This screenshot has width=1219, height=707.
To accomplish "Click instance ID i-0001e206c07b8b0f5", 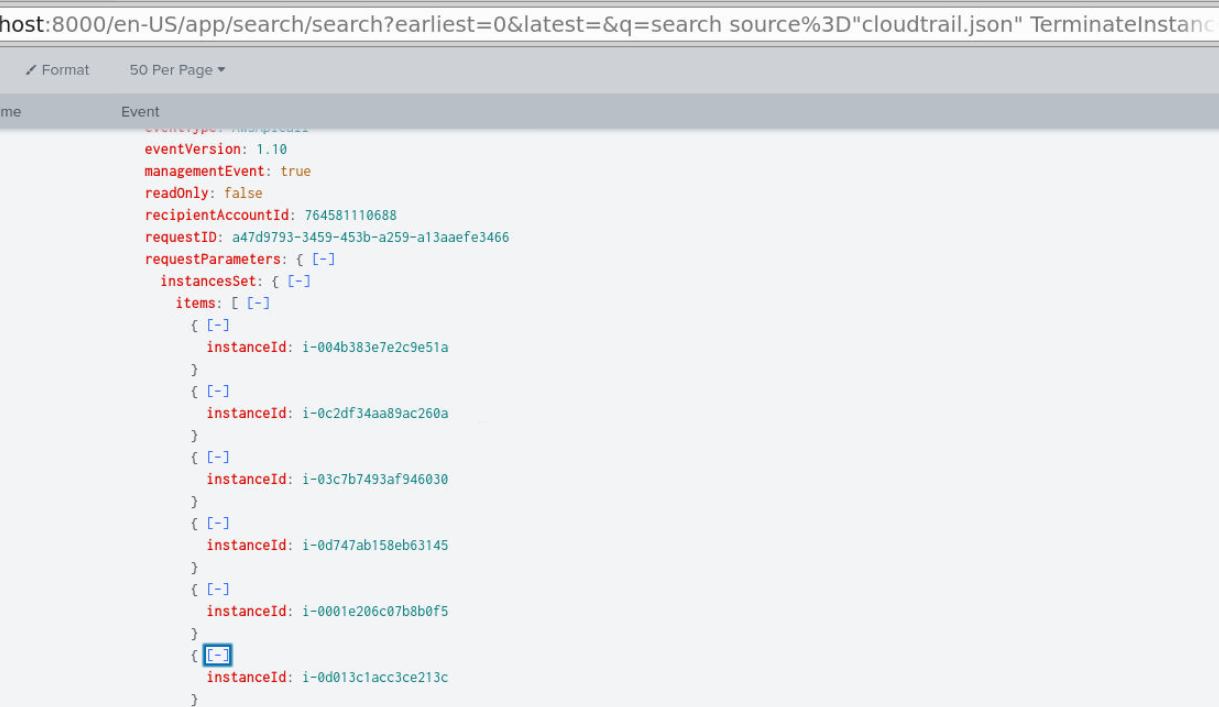I will click(375, 611).
